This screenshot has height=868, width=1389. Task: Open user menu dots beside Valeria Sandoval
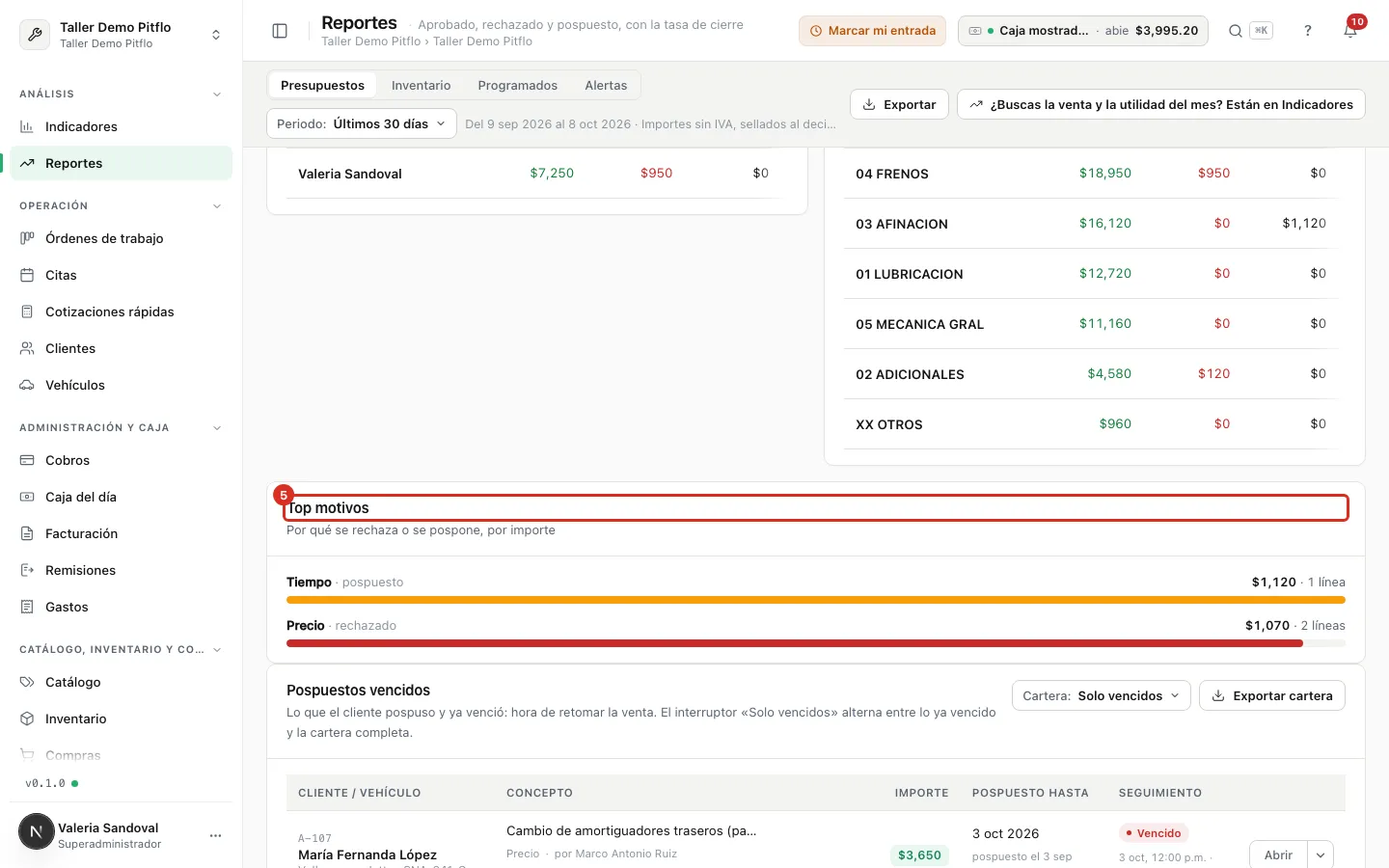click(215, 835)
